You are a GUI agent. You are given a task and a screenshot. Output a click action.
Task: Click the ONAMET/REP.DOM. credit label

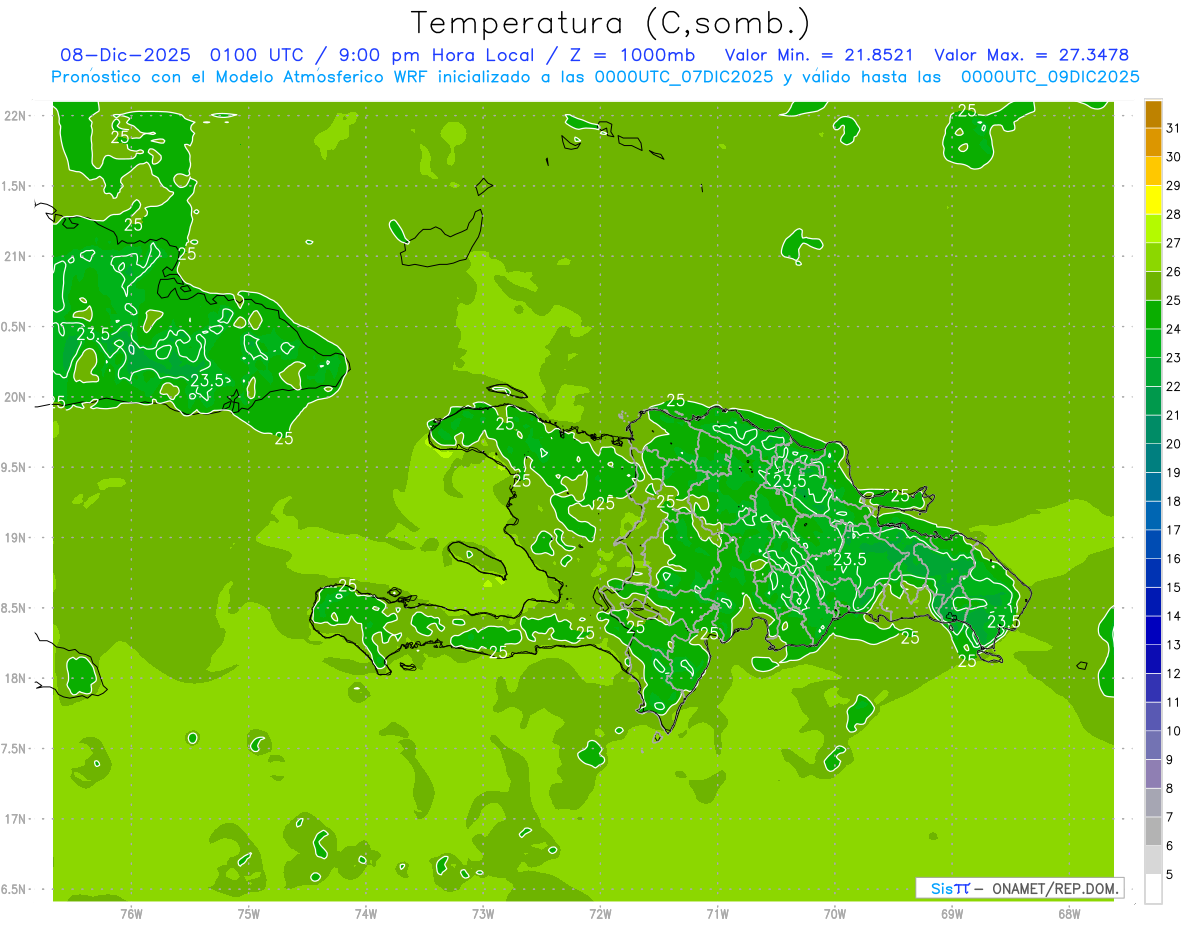[1054, 888]
